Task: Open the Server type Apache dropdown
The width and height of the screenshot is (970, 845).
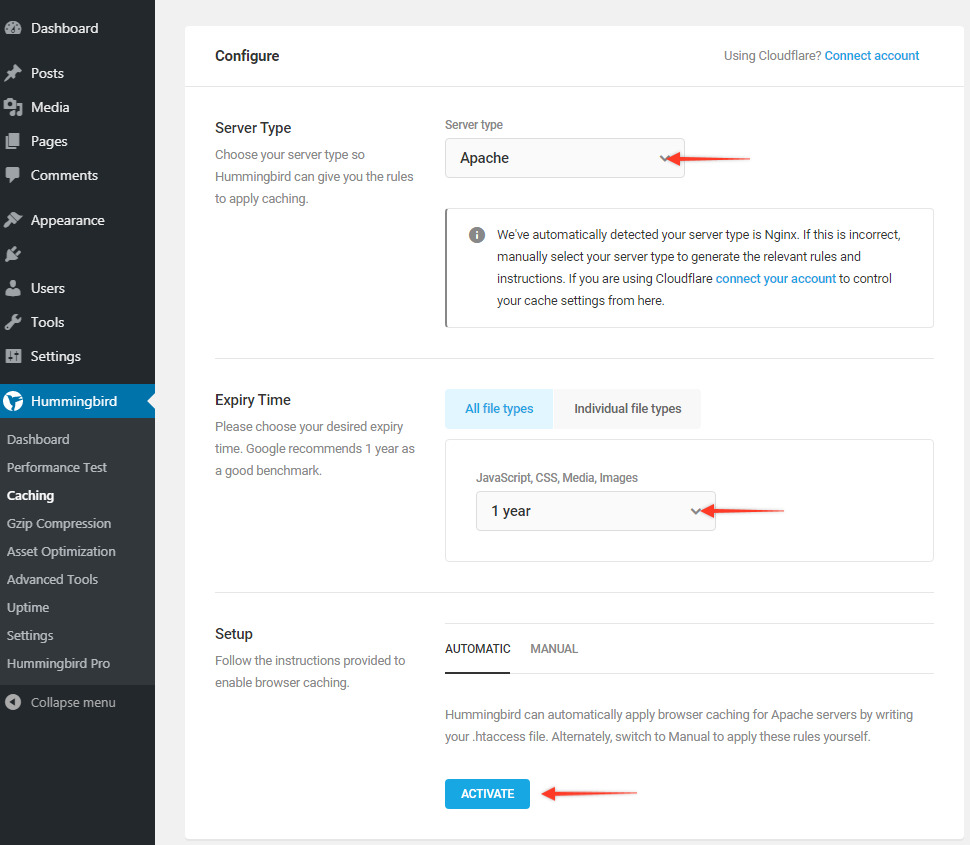Action: [564, 158]
